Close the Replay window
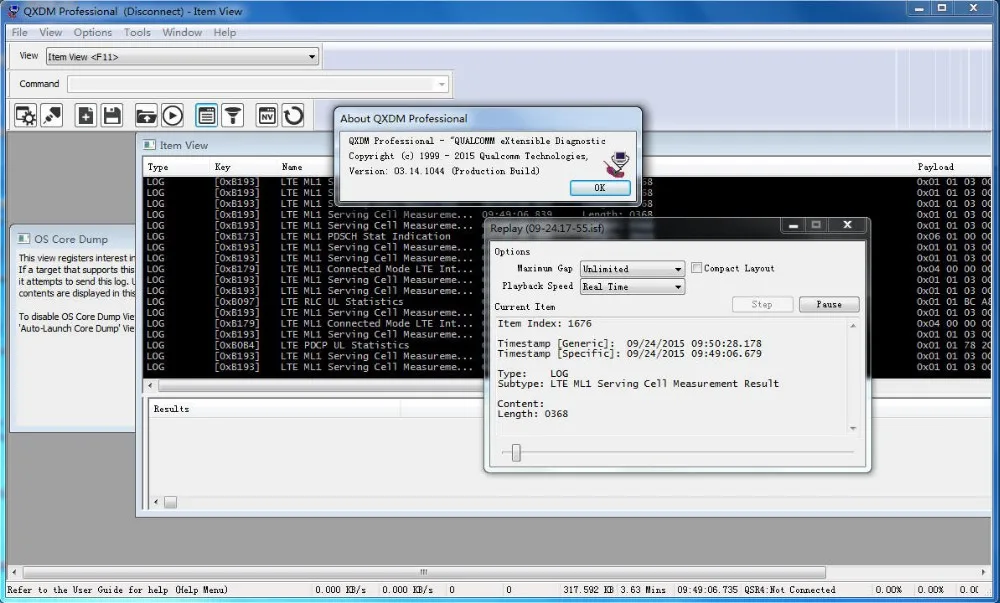 [847, 225]
